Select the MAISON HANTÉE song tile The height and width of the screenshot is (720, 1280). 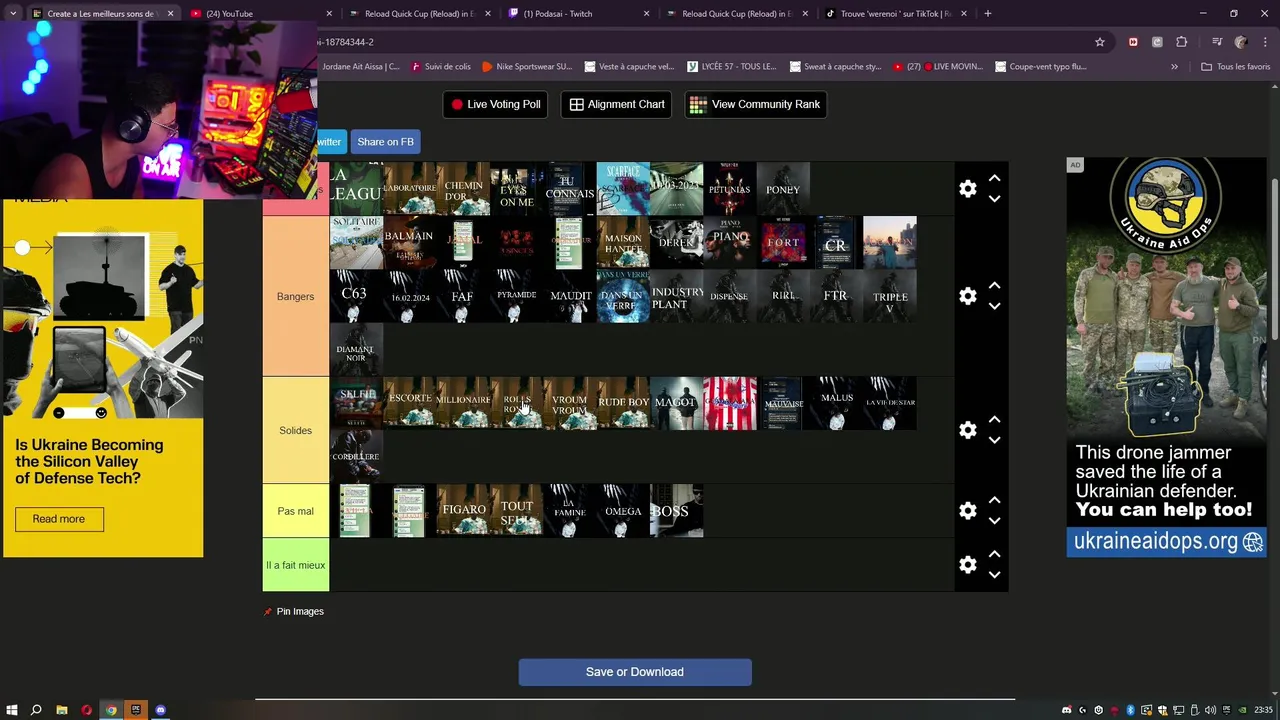(x=623, y=242)
